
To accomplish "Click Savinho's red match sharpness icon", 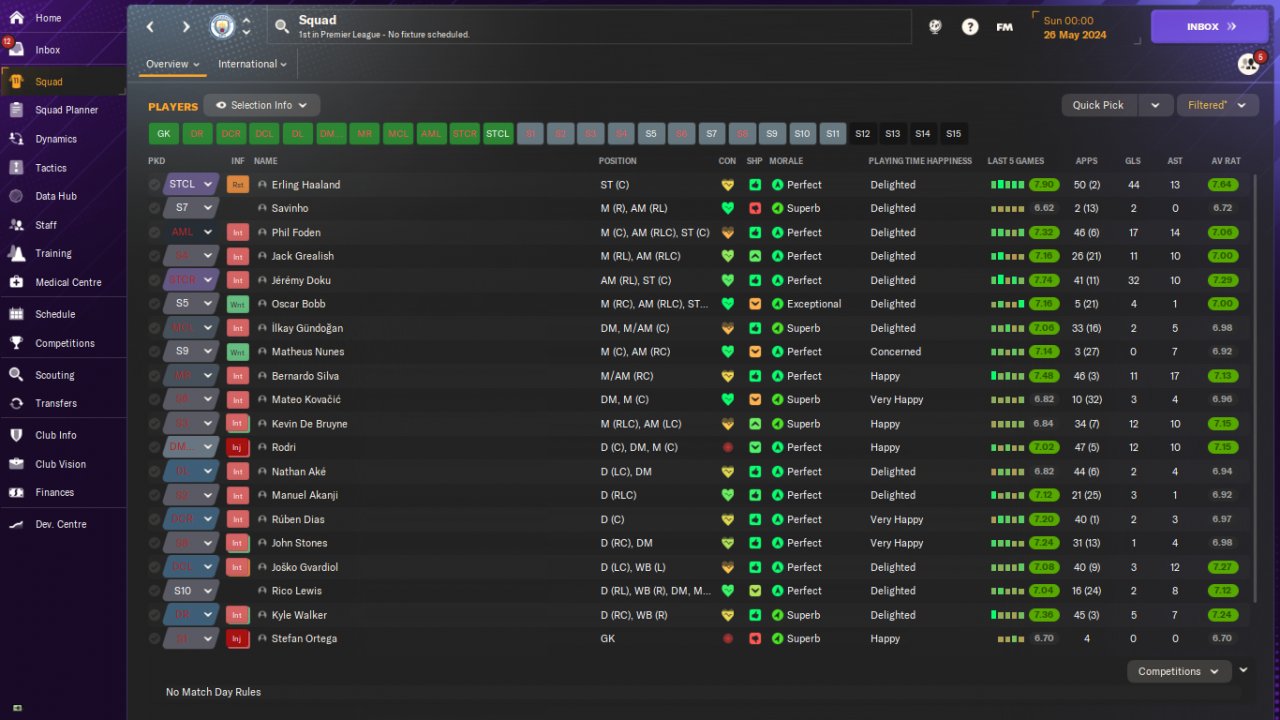I will click(755, 209).
